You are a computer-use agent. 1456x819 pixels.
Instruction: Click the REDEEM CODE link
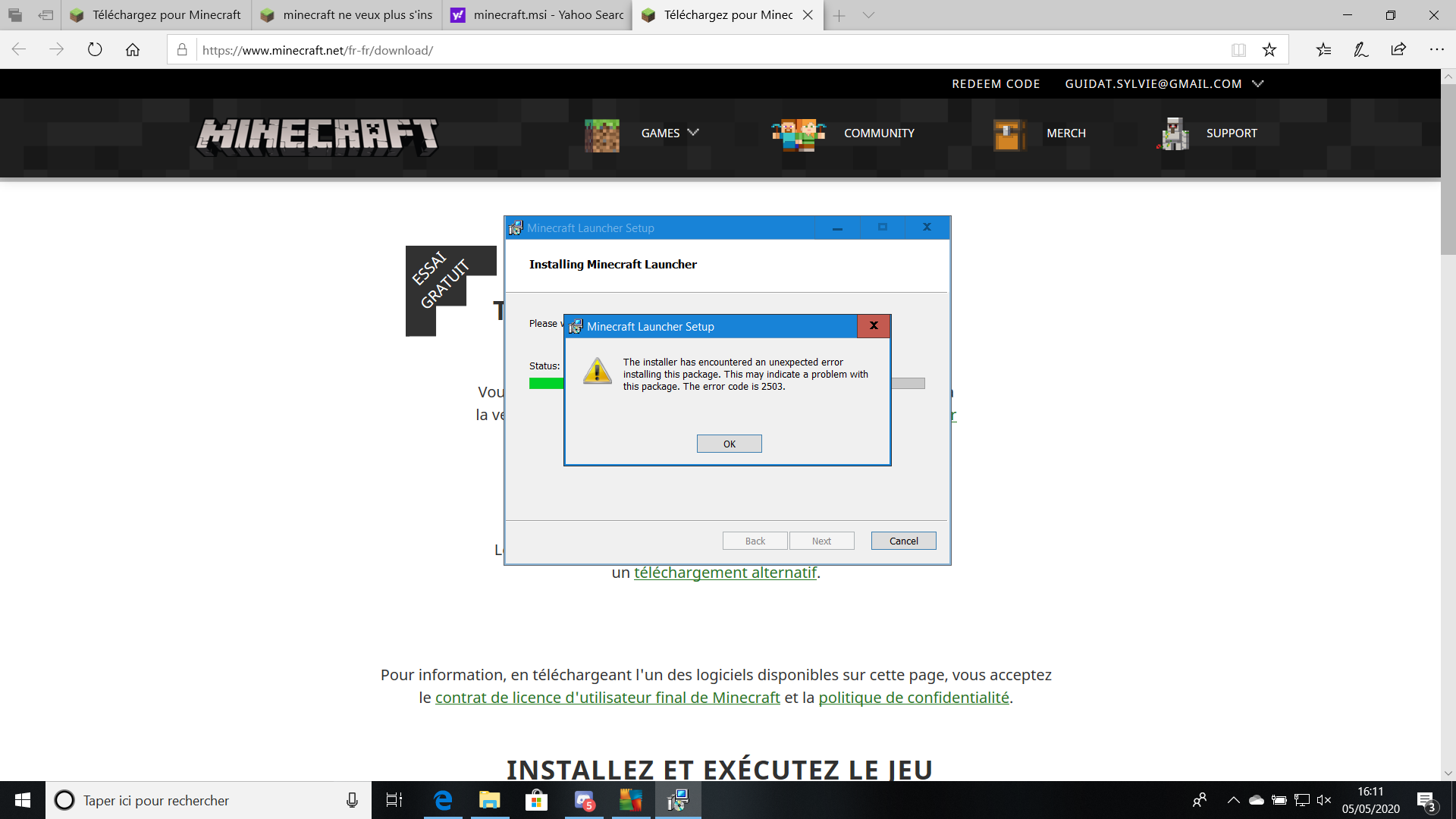pyautogui.click(x=996, y=84)
